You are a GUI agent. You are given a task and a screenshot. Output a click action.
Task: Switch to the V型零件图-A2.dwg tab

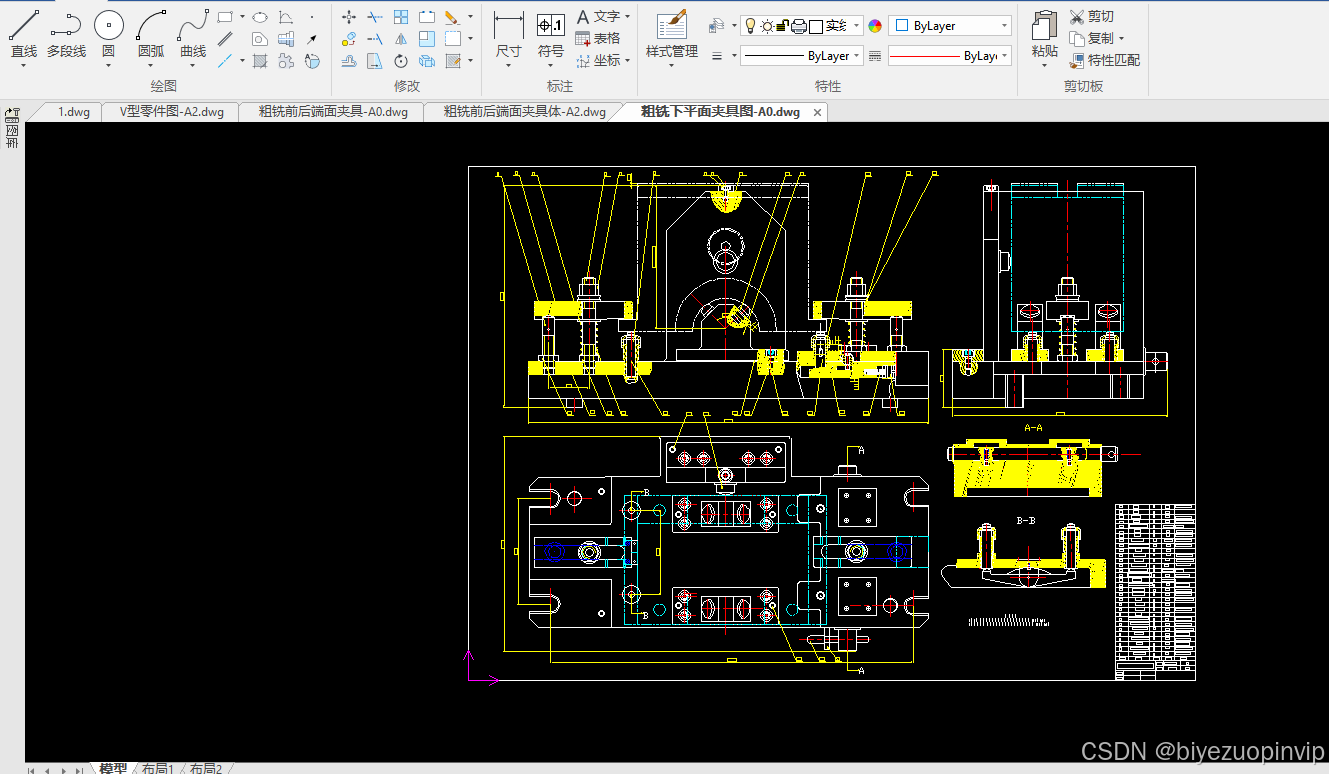point(171,112)
